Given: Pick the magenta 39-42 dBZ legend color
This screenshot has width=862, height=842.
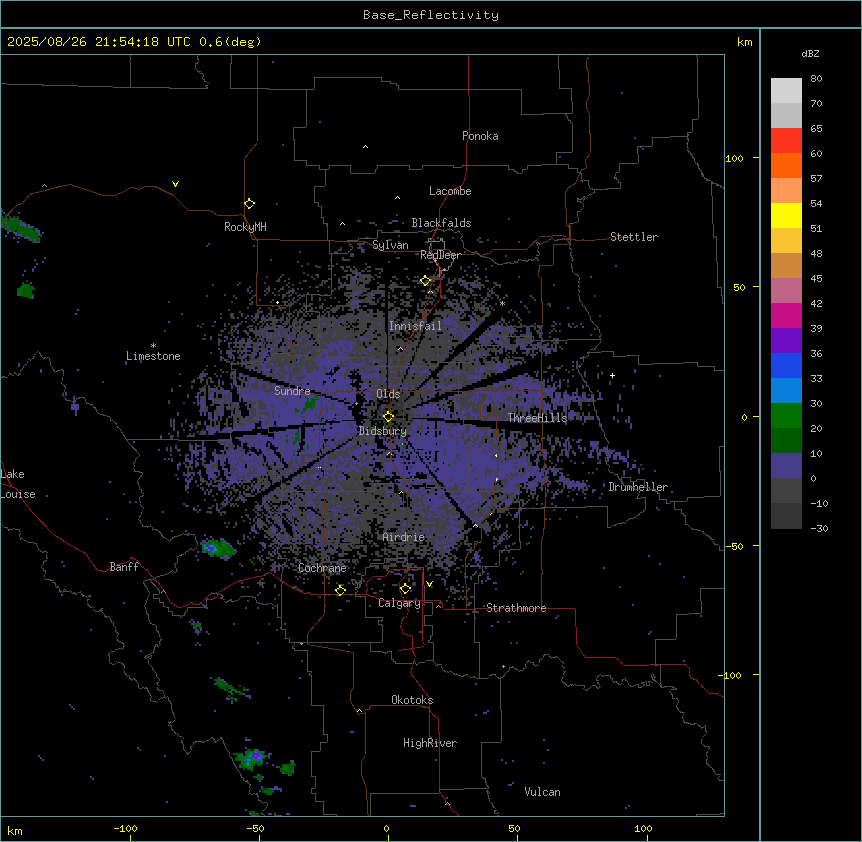Looking at the screenshot, I should tap(786, 315).
